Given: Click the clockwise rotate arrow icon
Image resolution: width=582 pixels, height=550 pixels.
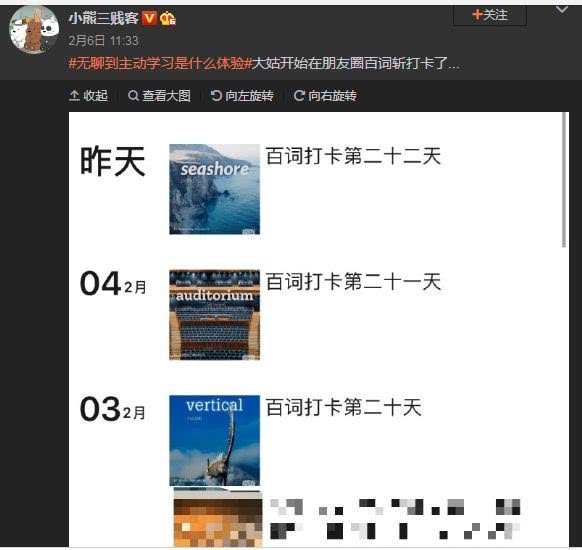Looking at the screenshot, I should 299,96.
